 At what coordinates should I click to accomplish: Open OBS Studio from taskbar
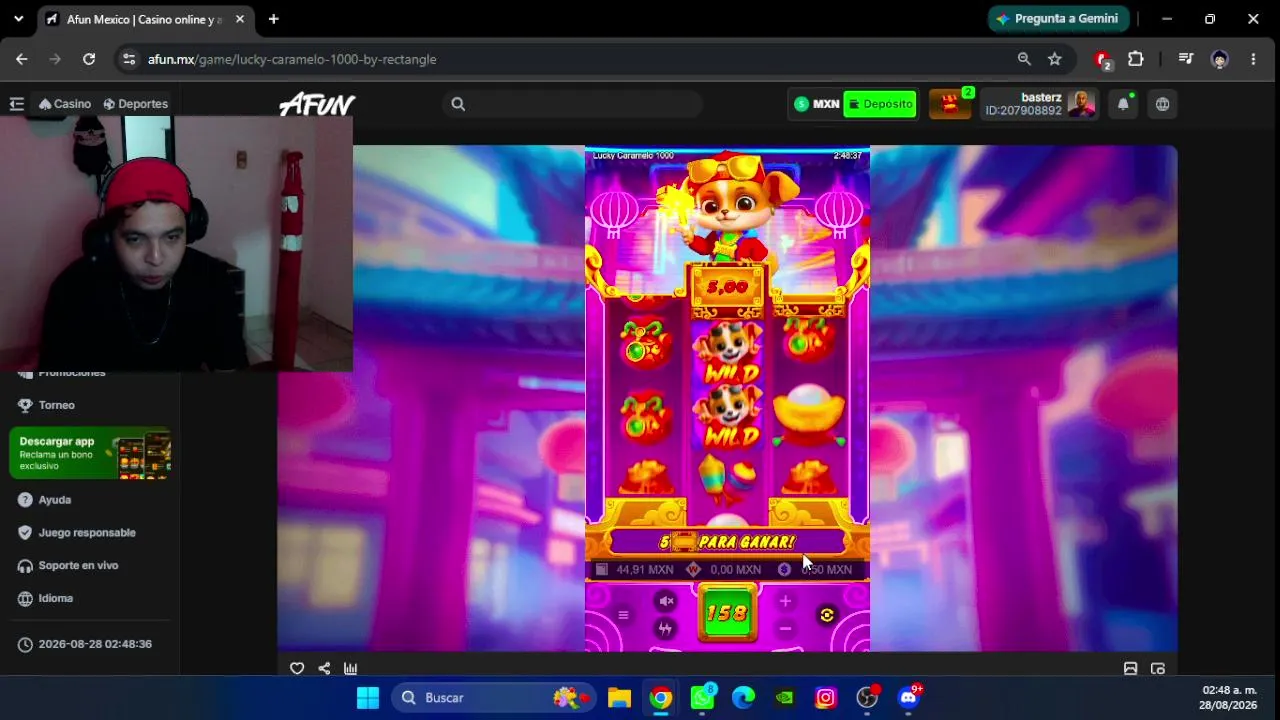[x=867, y=698]
